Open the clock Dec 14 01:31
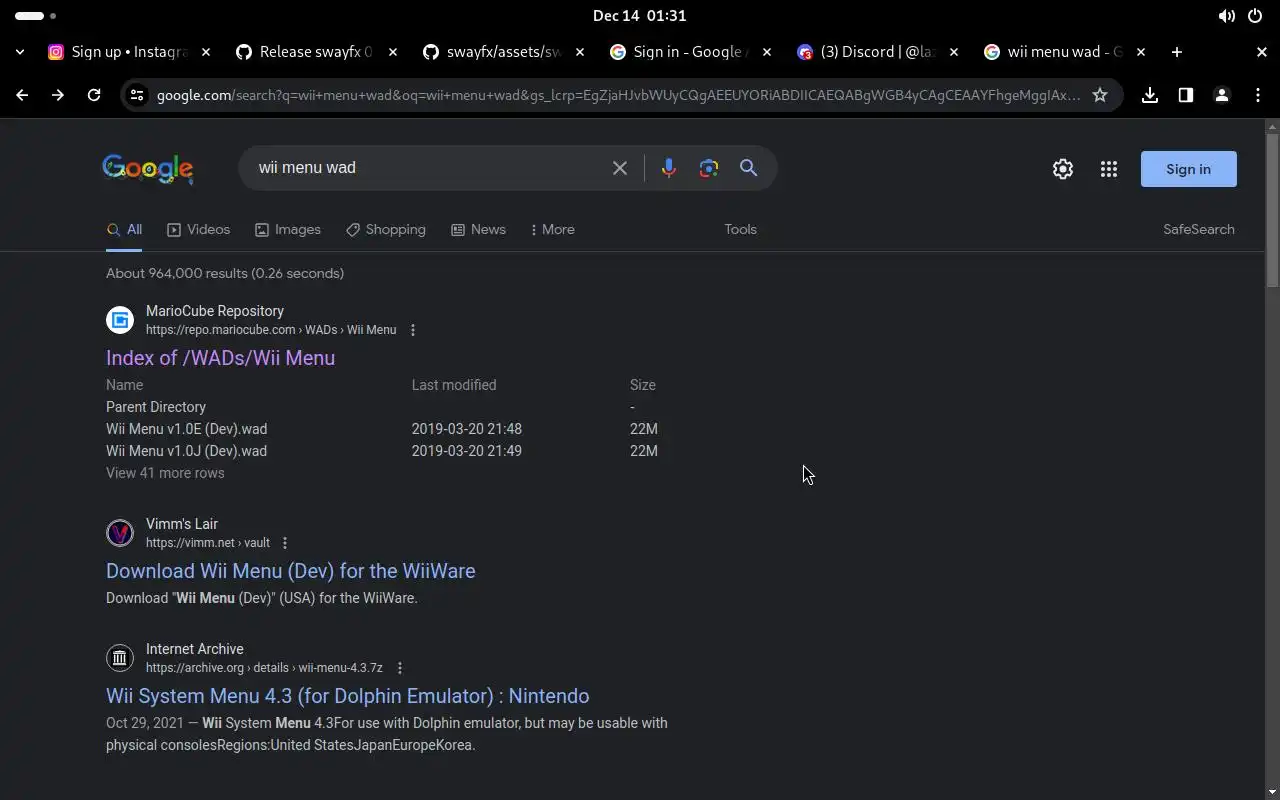This screenshot has height=800, width=1280. 640,16
